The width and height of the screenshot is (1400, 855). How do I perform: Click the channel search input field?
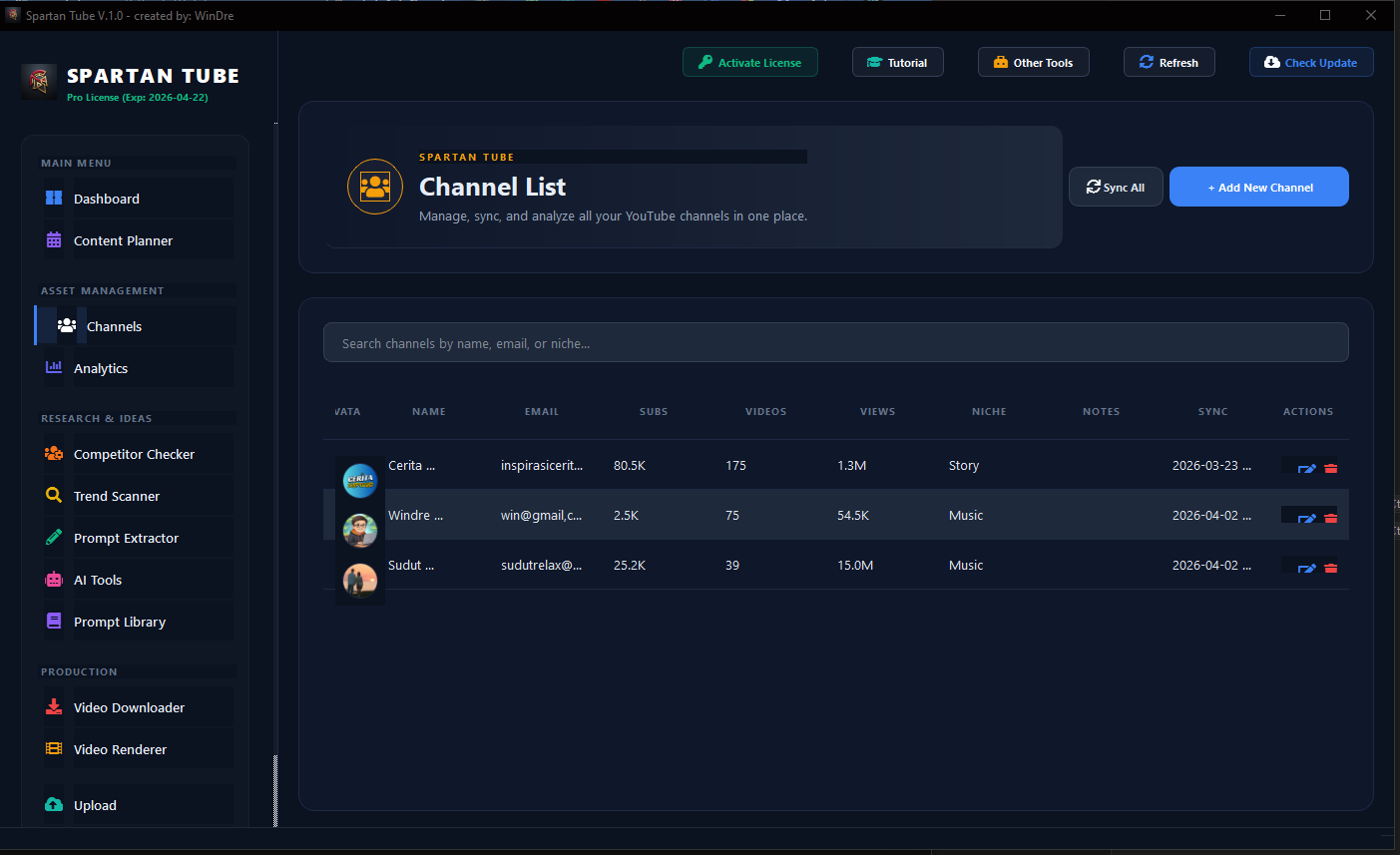[x=835, y=342]
